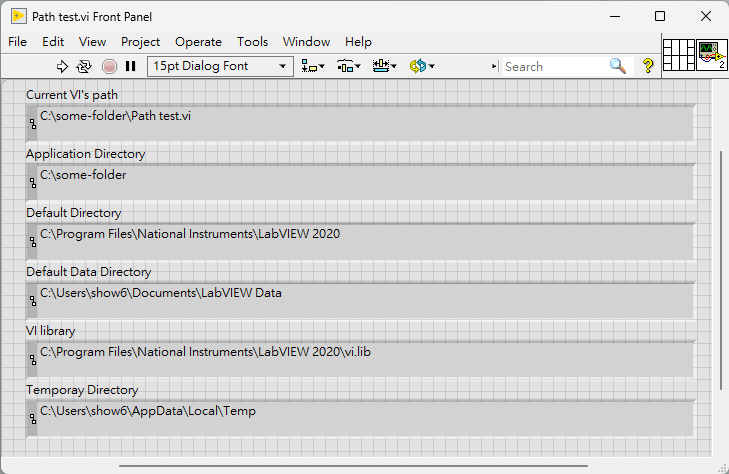729x474 pixels.
Task: Open the VI icon in top-right corner
Action: 711,54
